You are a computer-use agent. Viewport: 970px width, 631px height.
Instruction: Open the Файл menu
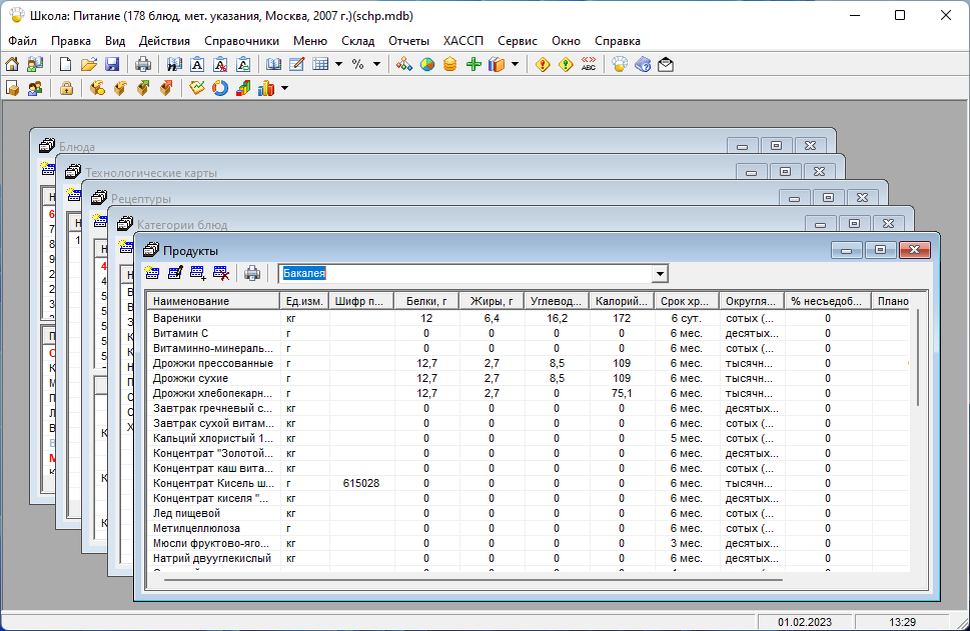(22, 41)
